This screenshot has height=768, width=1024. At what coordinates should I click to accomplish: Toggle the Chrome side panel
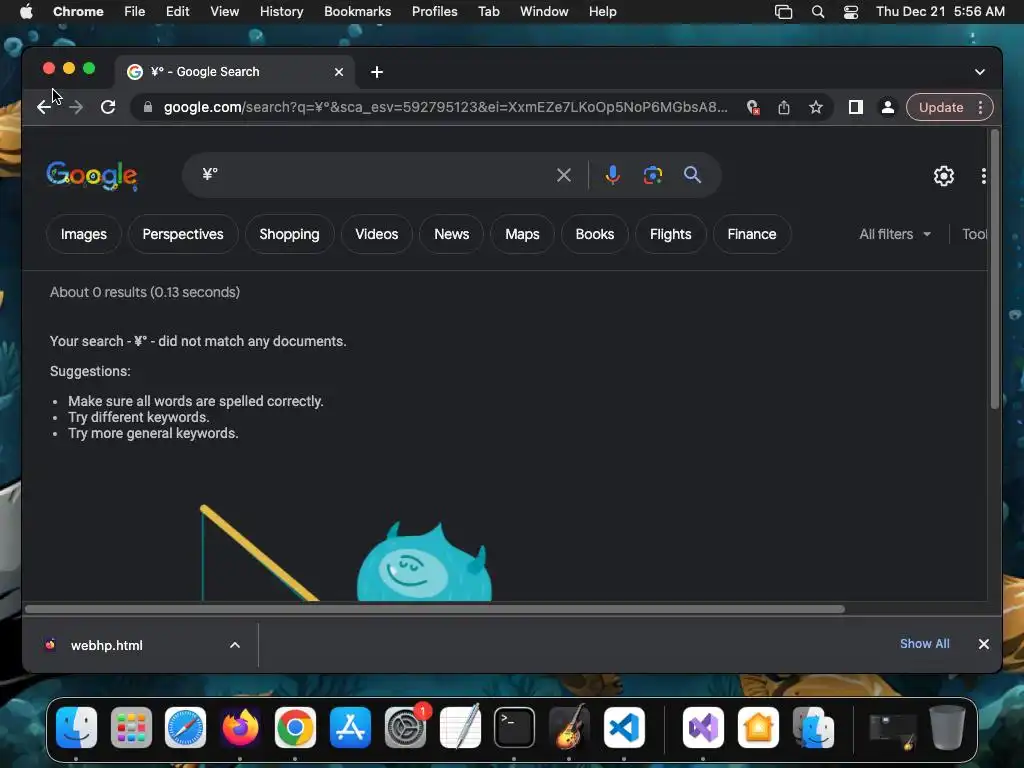click(856, 107)
